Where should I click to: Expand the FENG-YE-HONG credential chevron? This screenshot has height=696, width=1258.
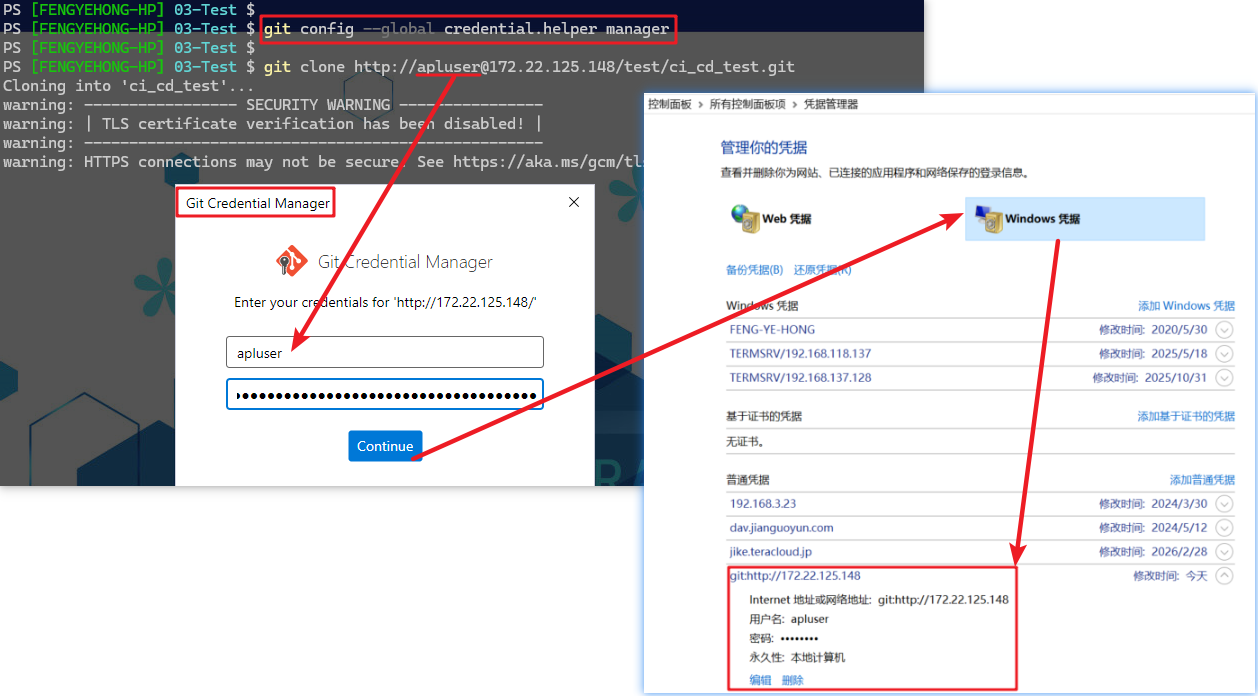[1224, 330]
